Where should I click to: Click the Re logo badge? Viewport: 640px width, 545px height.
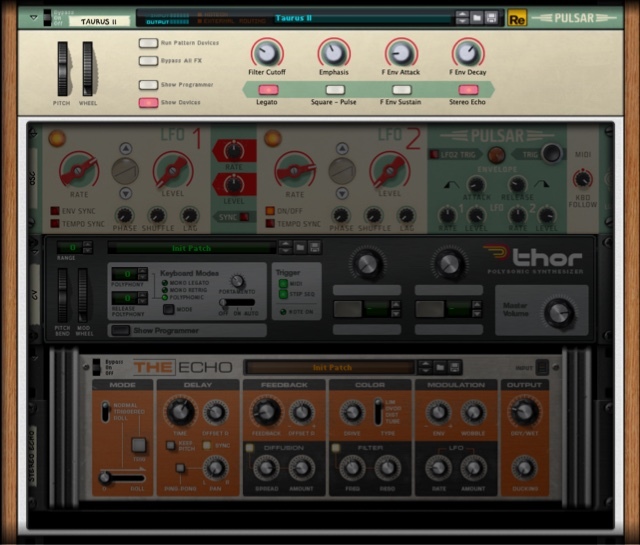pos(517,19)
